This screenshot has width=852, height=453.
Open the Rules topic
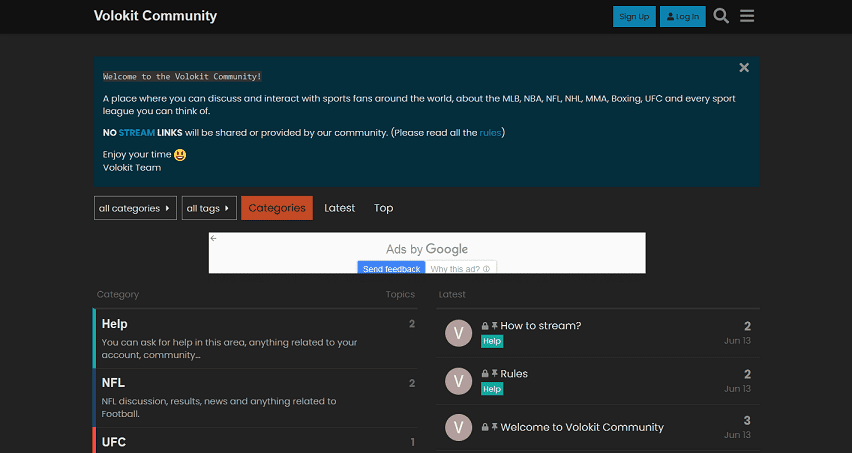click(x=514, y=374)
